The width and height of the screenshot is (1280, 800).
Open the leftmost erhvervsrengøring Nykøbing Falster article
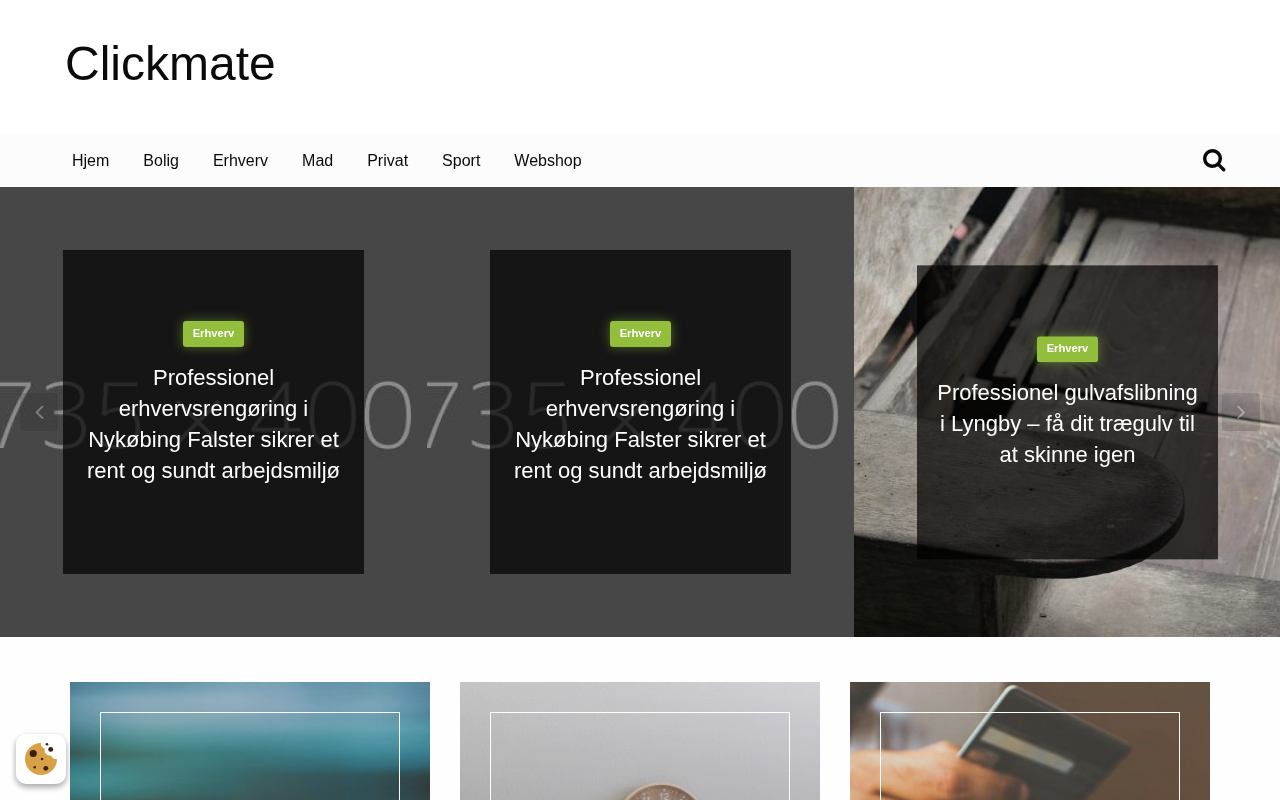(x=213, y=424)
